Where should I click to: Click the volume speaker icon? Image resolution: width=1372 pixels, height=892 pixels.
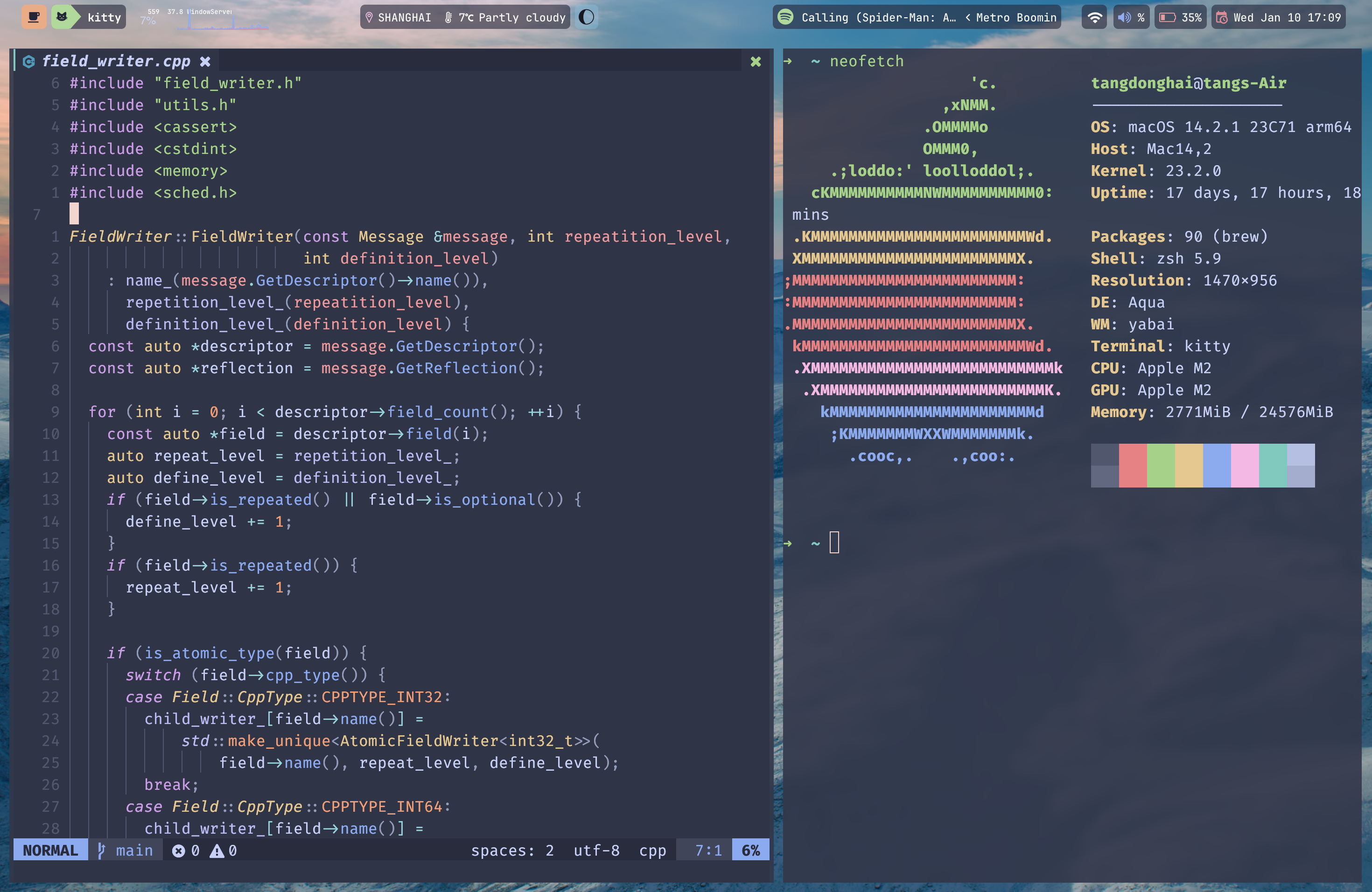click(1124, 17)
